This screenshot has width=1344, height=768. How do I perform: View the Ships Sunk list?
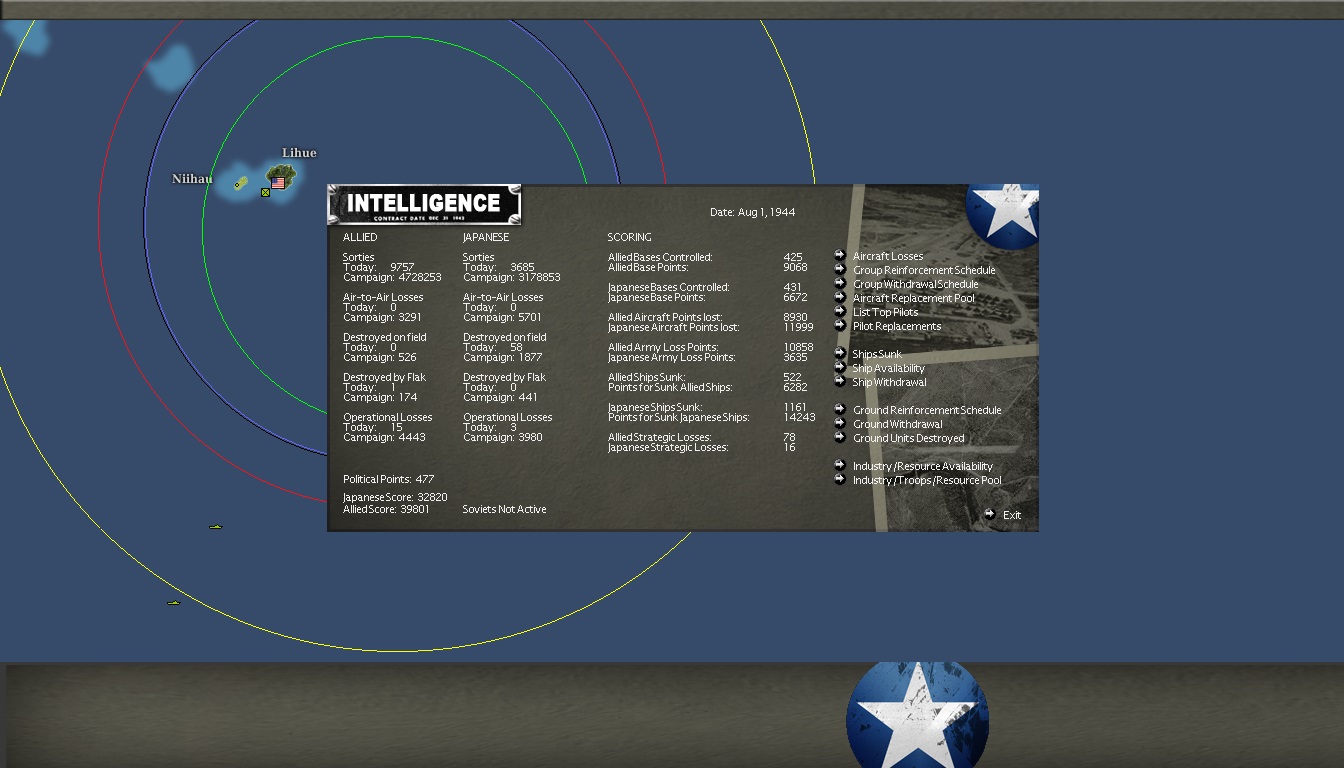click(x=877, y=354)
